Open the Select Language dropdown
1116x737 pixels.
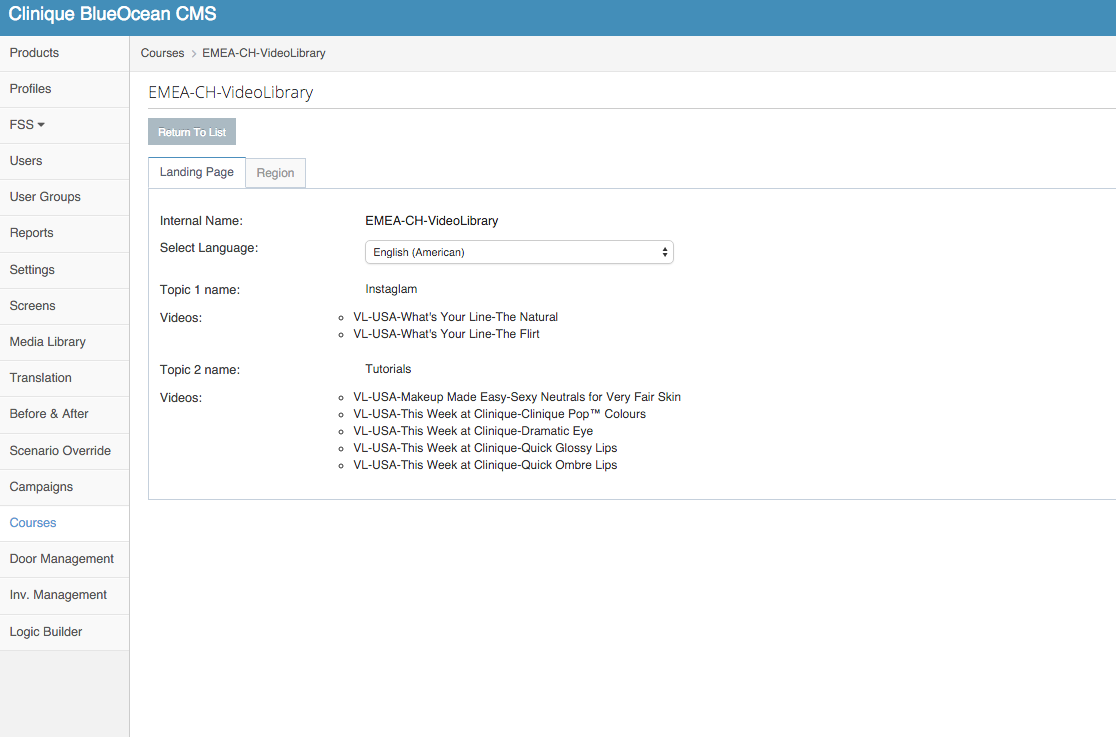coord(519,252)
